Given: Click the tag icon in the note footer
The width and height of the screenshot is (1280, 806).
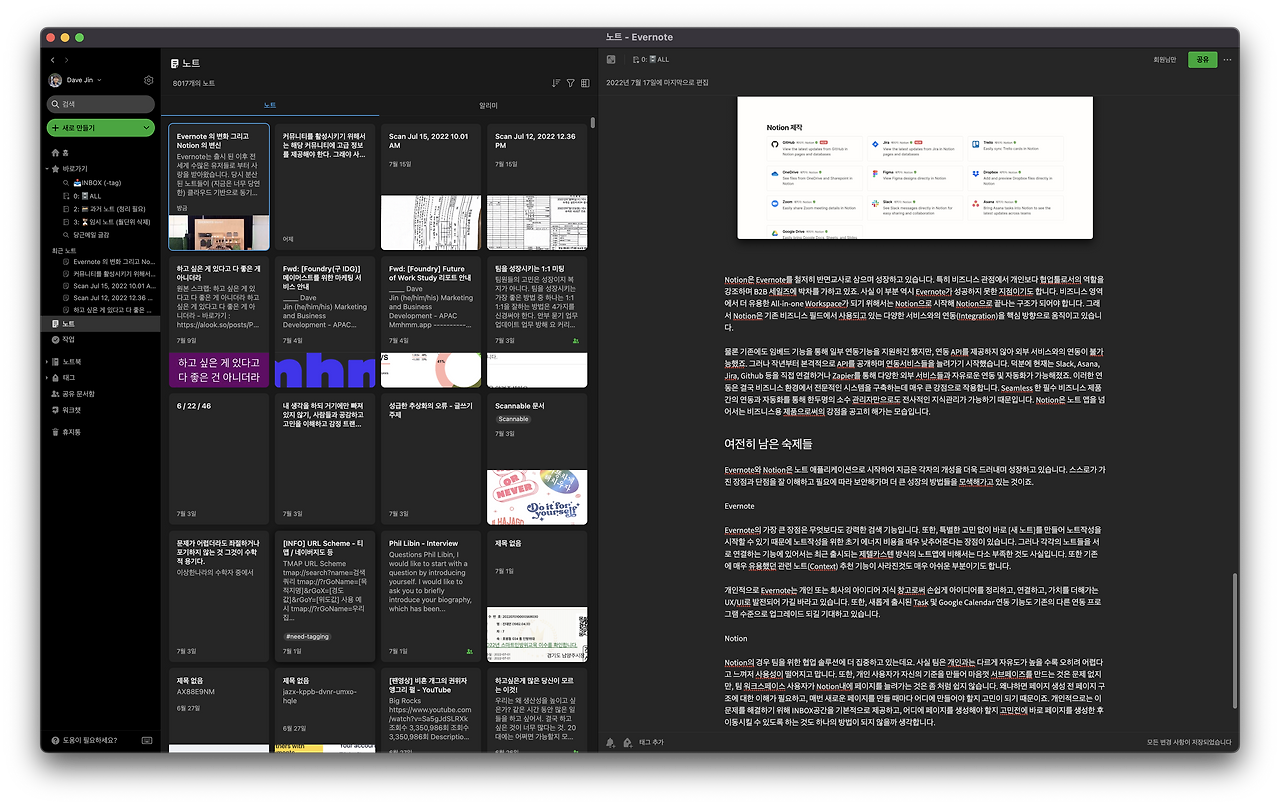Looking at the screenshot, I should click(x=627, y=742).
